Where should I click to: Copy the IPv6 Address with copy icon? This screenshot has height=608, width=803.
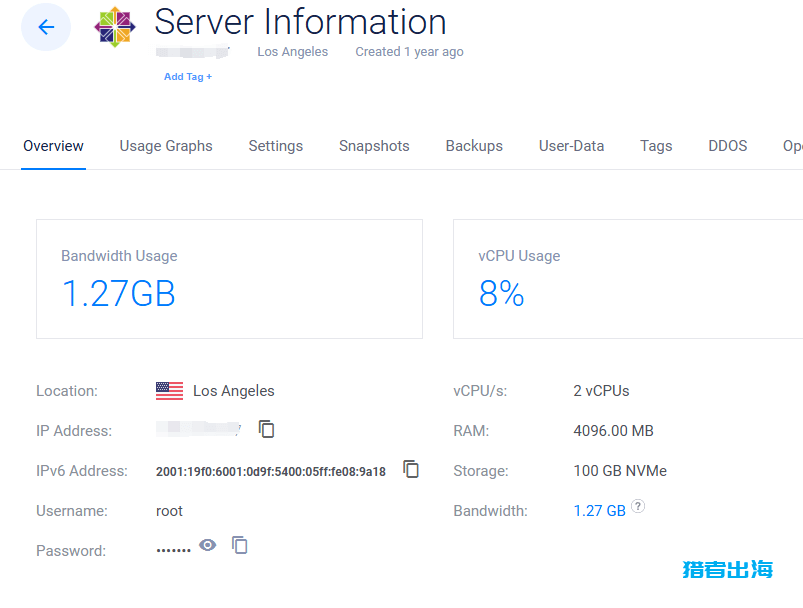point(411,469)
